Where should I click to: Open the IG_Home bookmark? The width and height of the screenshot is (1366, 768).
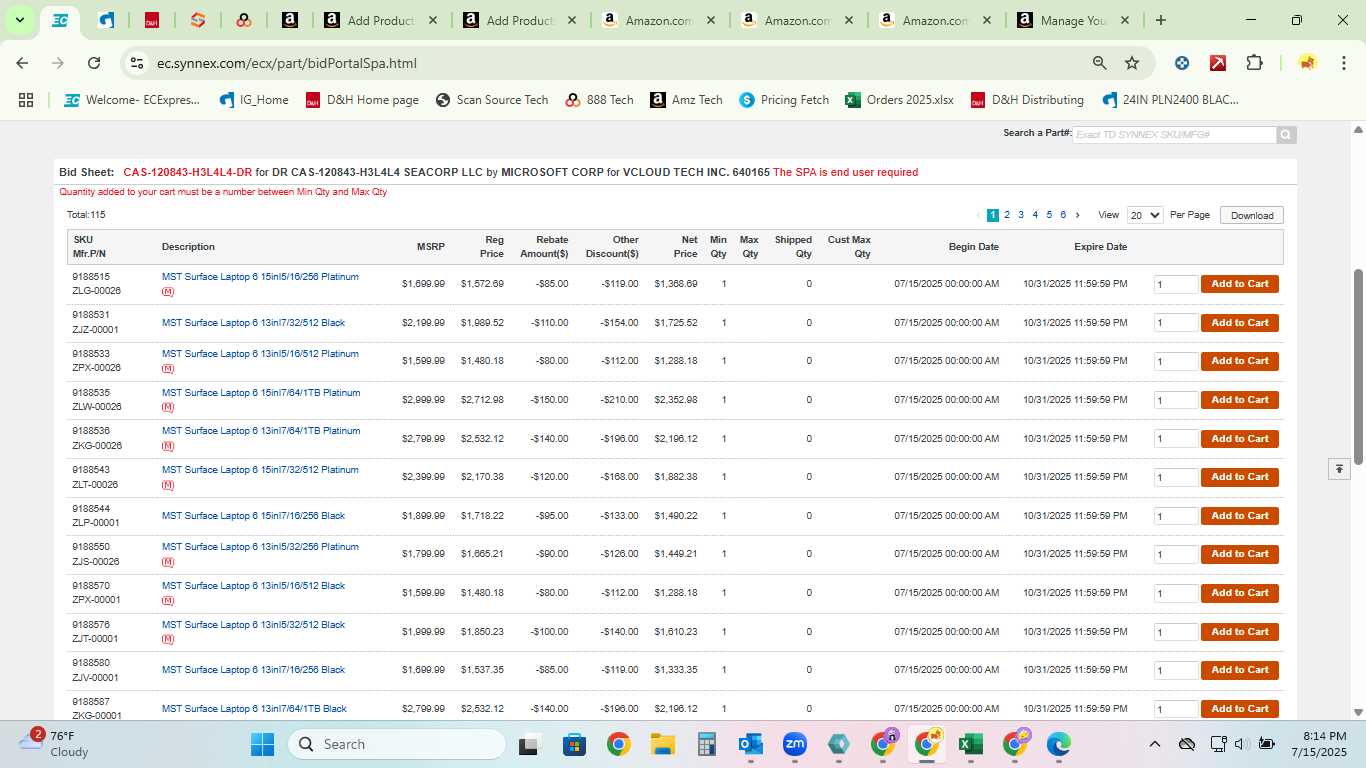pos(254,100)
